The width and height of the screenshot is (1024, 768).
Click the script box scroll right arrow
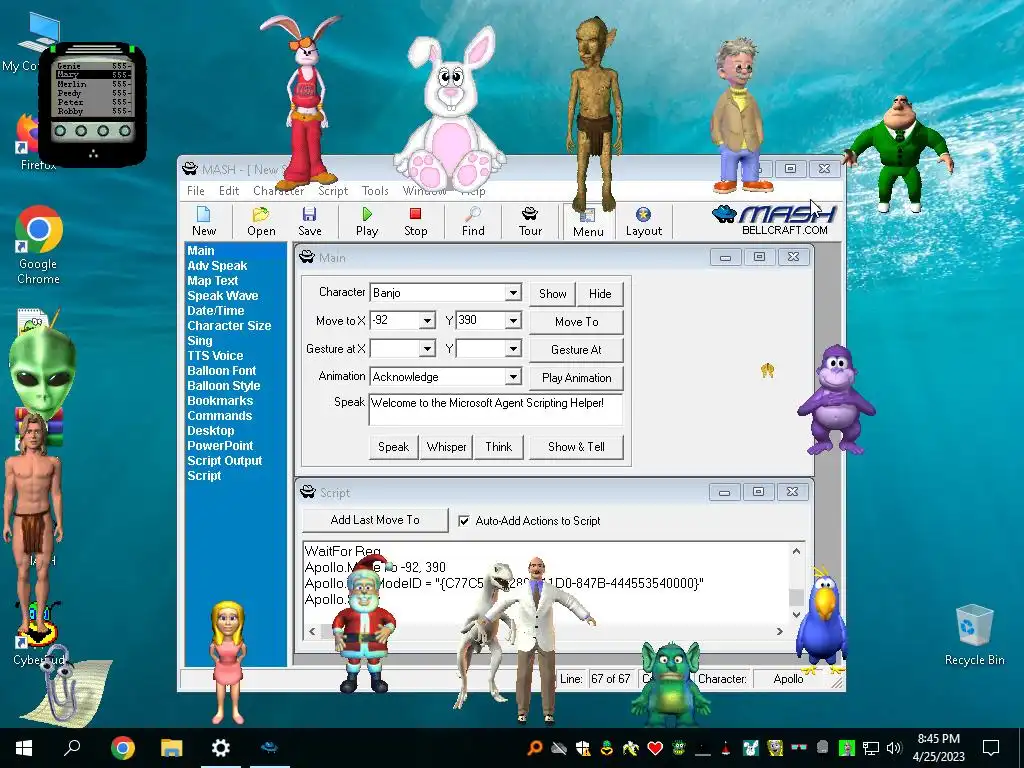(x=779, y=631)
